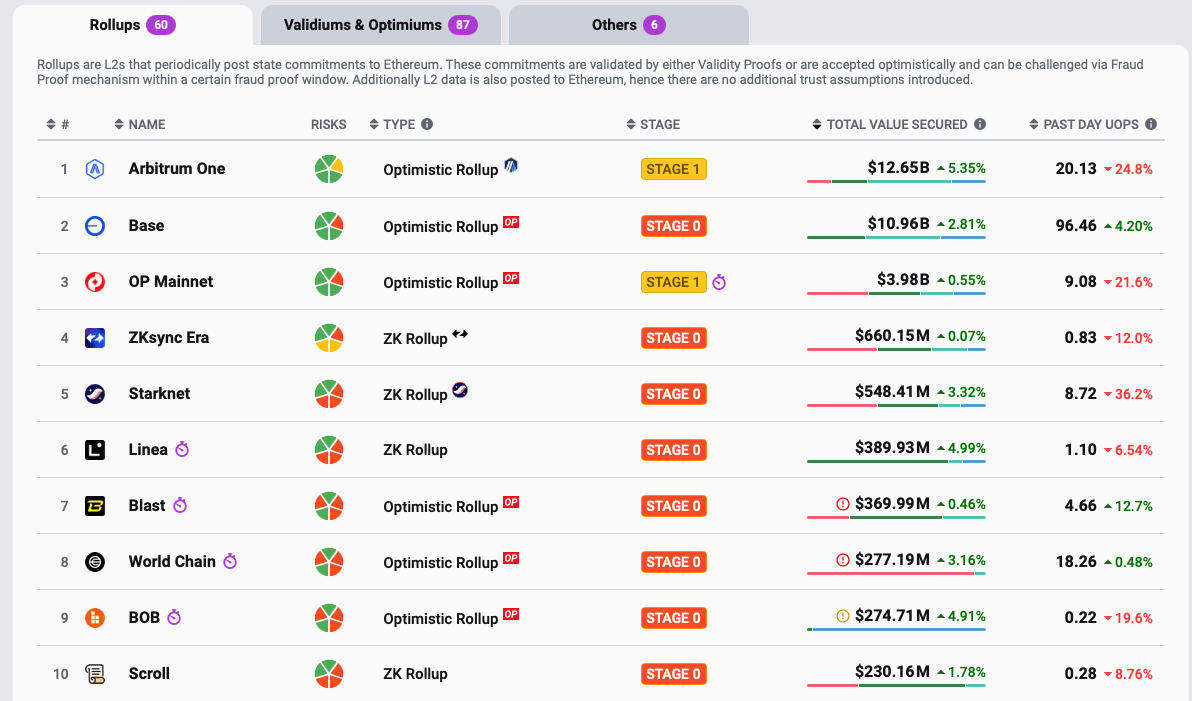Click the timer icon next to Linea

(182, 449)
